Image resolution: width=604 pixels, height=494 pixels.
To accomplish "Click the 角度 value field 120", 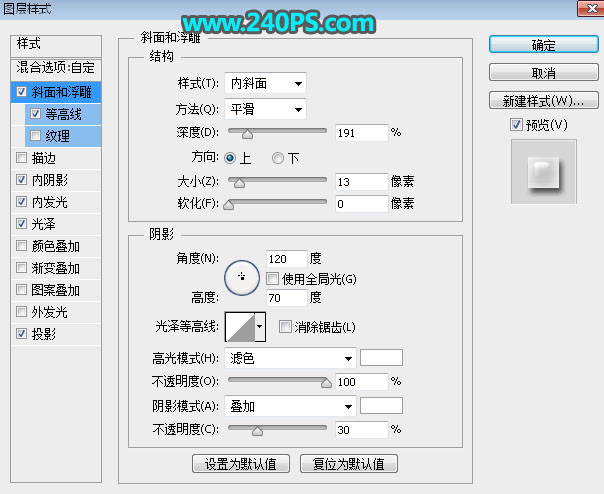I will [x=286, y=259].
